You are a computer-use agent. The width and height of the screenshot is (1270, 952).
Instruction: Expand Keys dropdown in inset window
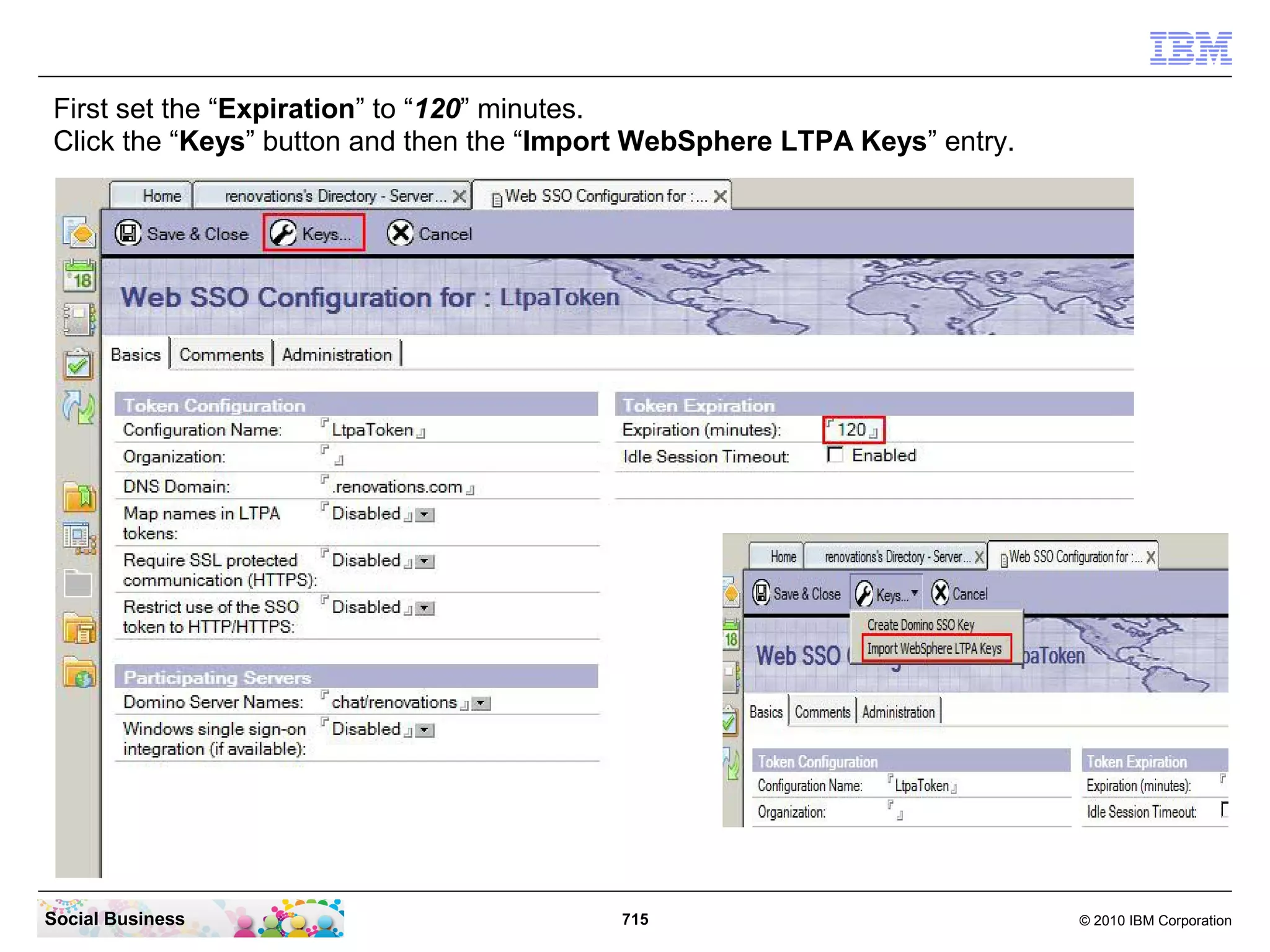point(914,593)
